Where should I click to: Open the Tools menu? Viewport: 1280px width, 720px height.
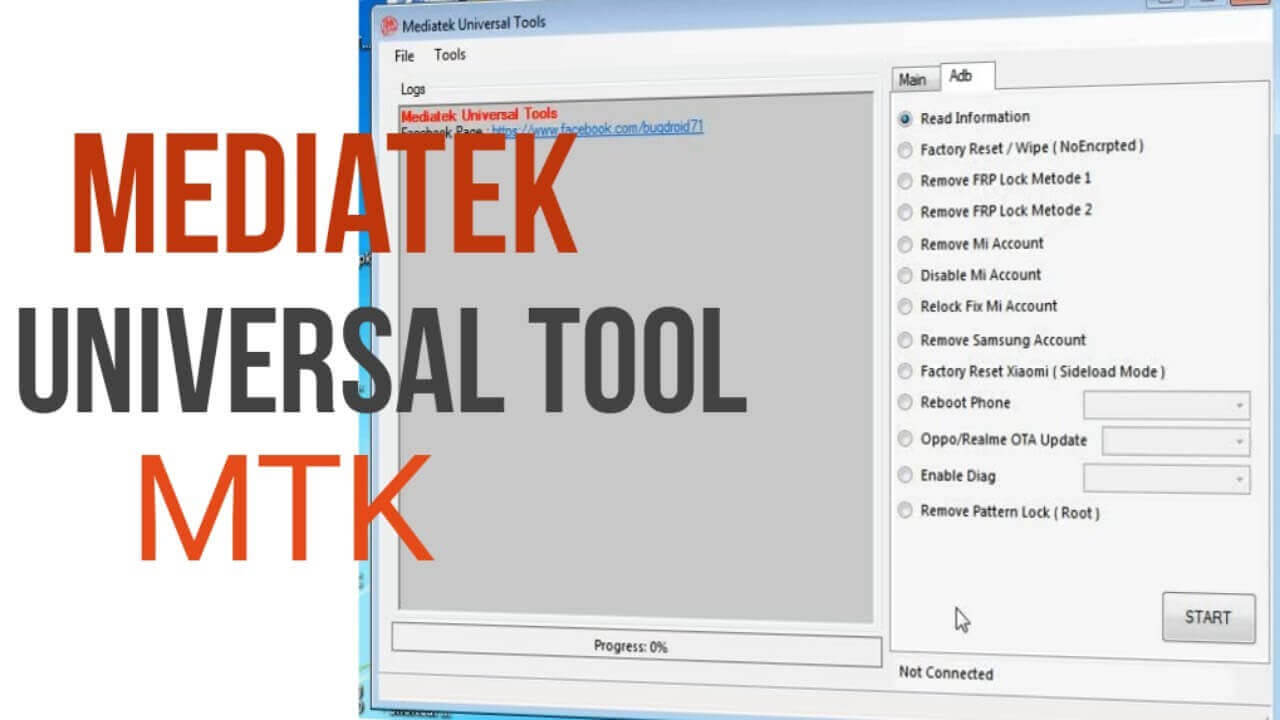tap(450, 55)
